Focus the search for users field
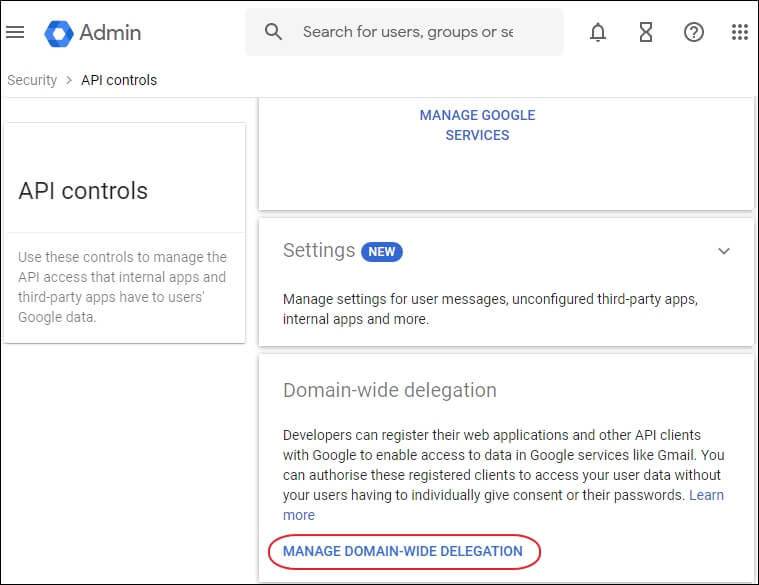This screenshot has width=759, height=585. click(404, 32)
